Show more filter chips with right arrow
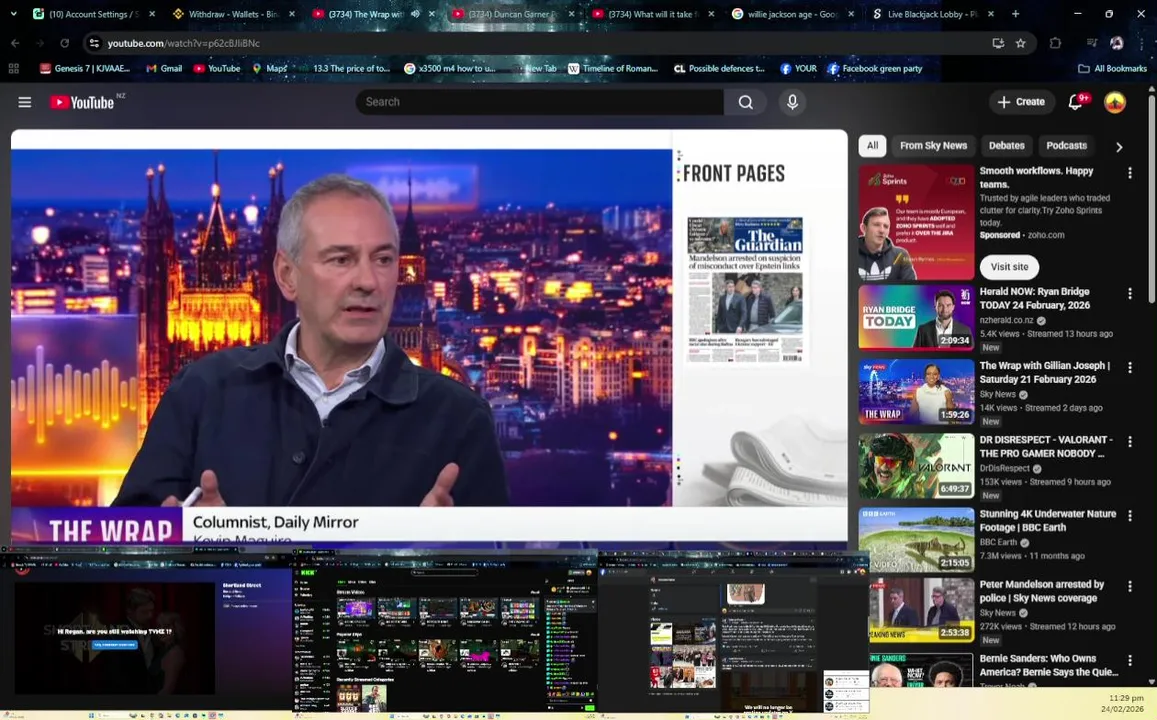 (1119, 147)
